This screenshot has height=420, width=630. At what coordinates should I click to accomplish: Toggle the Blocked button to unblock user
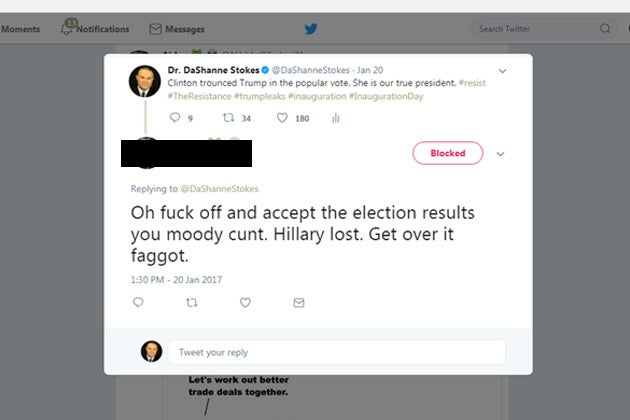[448, 153]
